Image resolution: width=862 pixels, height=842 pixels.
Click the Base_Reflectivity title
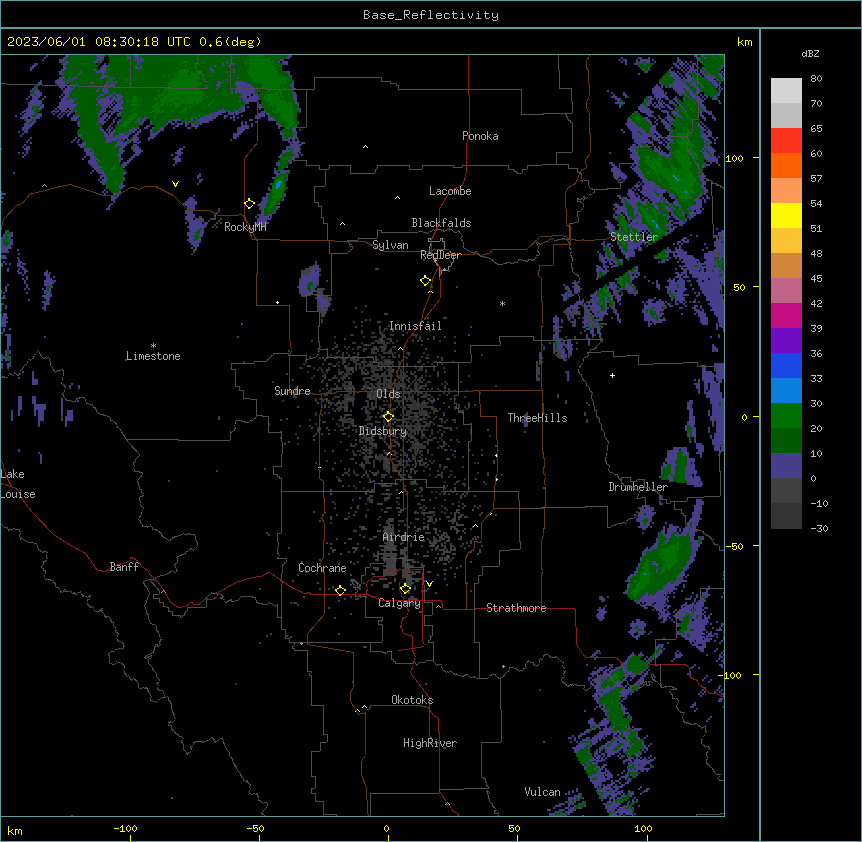pos(431,15)
